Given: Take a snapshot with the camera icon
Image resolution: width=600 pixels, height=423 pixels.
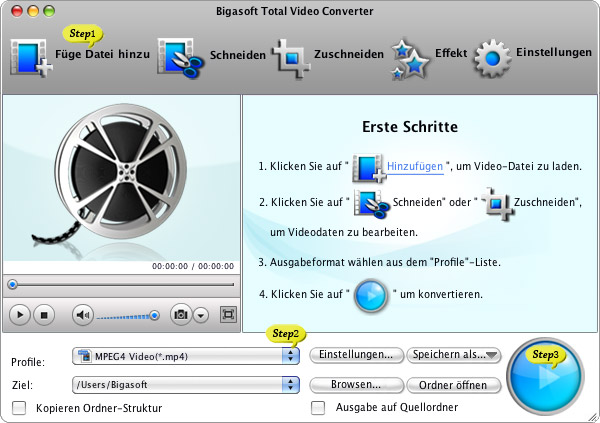Looking at the screenshot, I should (x=181, y=315).
